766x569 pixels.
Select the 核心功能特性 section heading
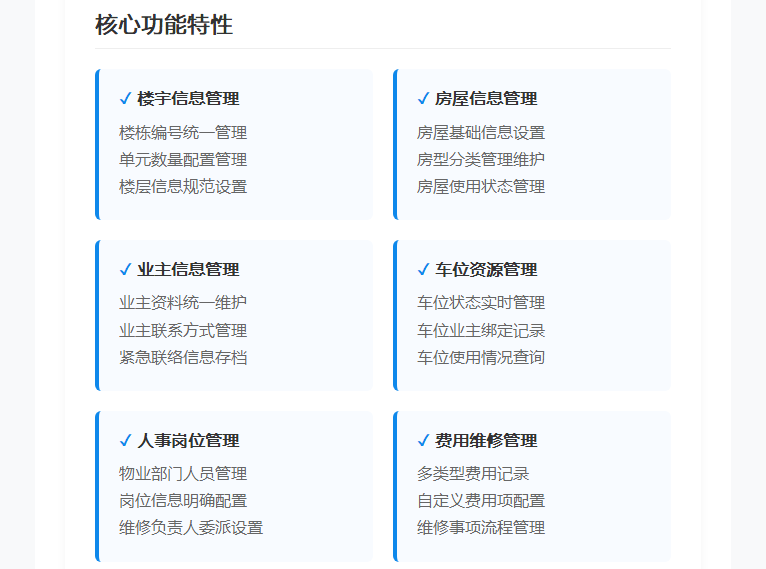click(164, 25)
